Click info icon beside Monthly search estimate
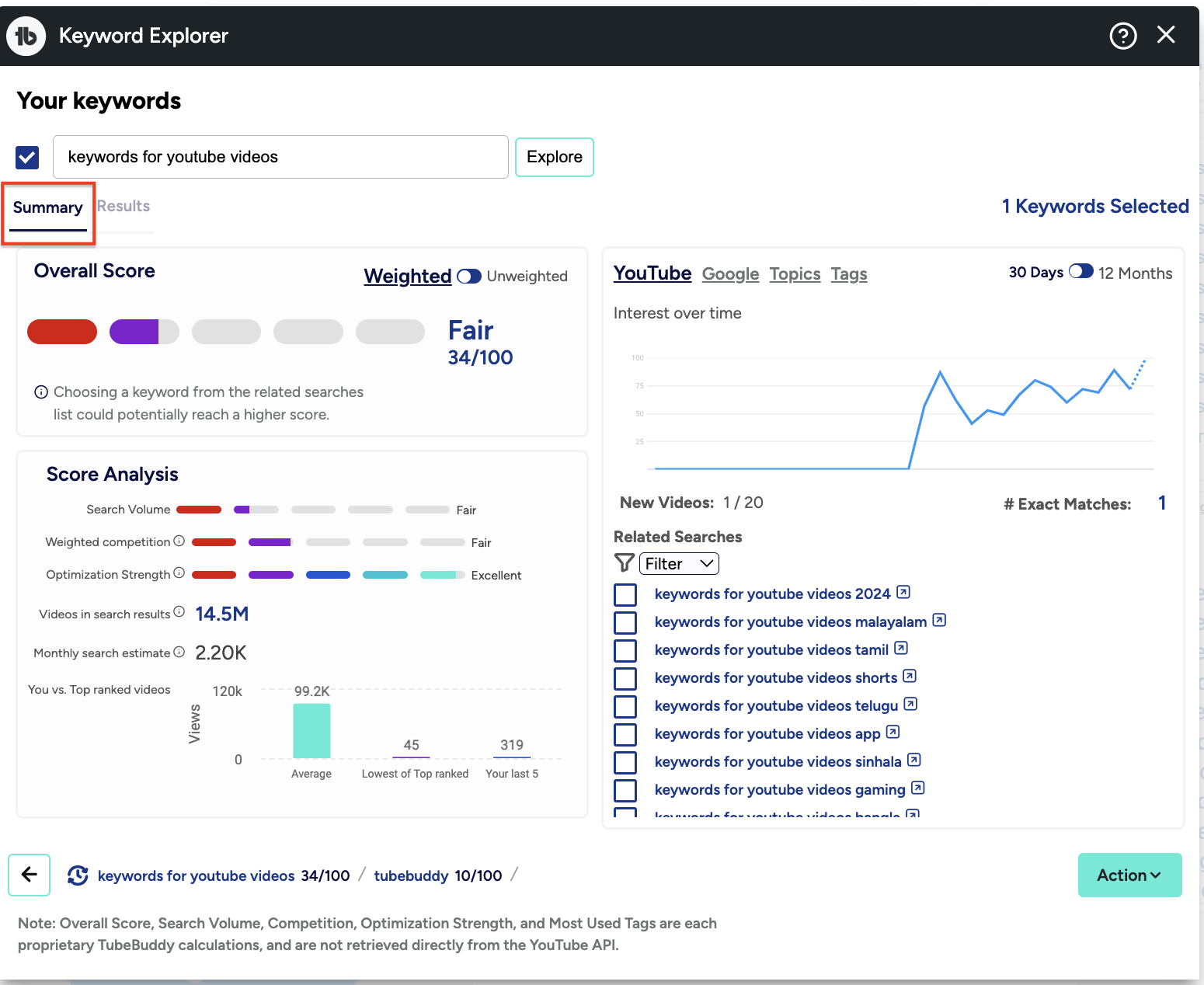The width and height of the screenshot is (1204, 985). click(179, 652)
